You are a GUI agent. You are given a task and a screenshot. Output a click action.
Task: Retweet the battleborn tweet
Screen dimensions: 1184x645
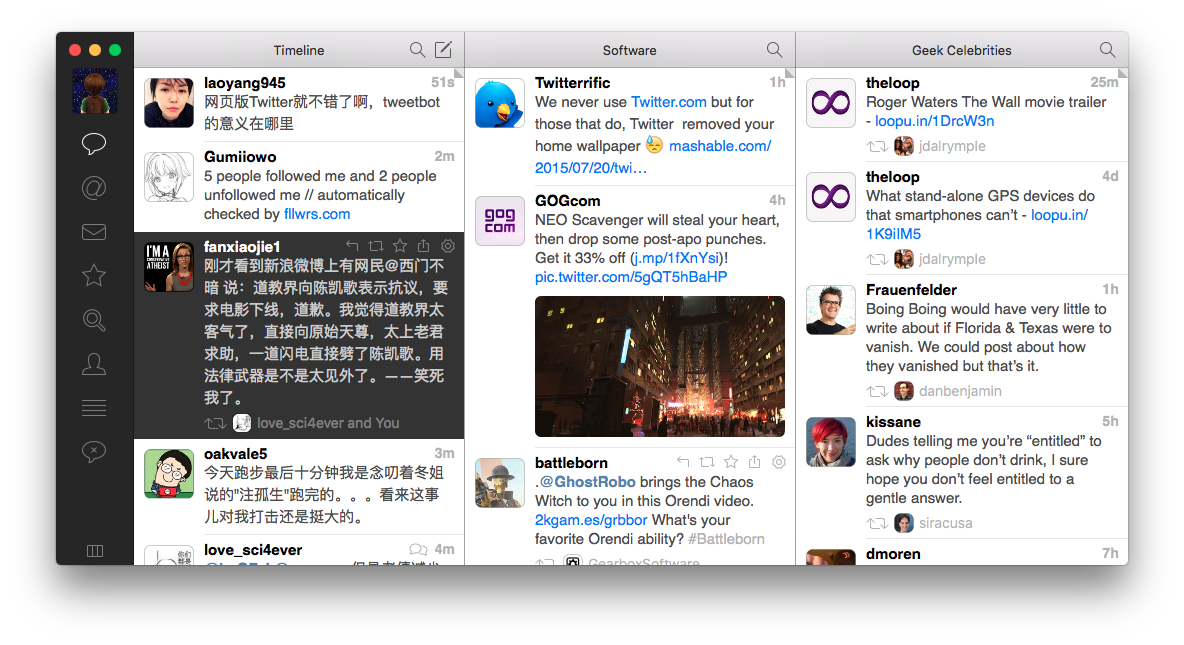click(707, 462)
